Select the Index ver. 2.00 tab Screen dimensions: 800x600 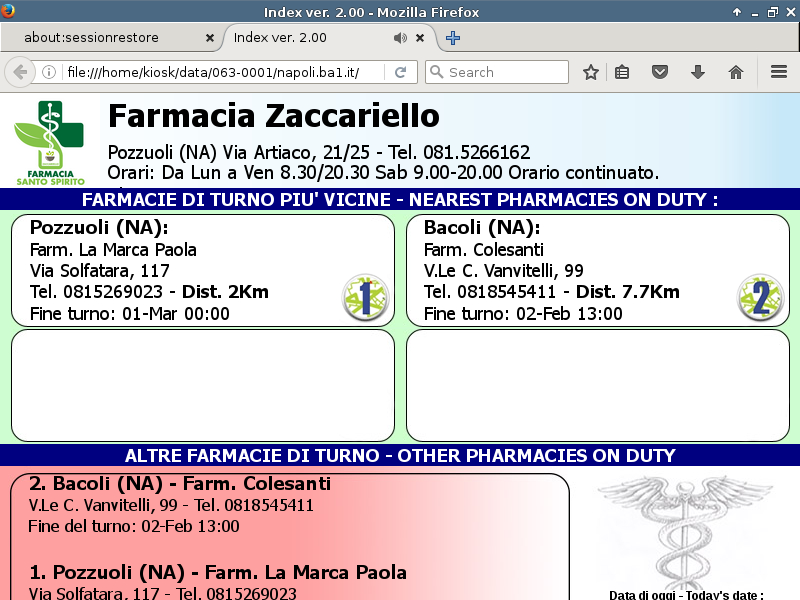[300, 38]
